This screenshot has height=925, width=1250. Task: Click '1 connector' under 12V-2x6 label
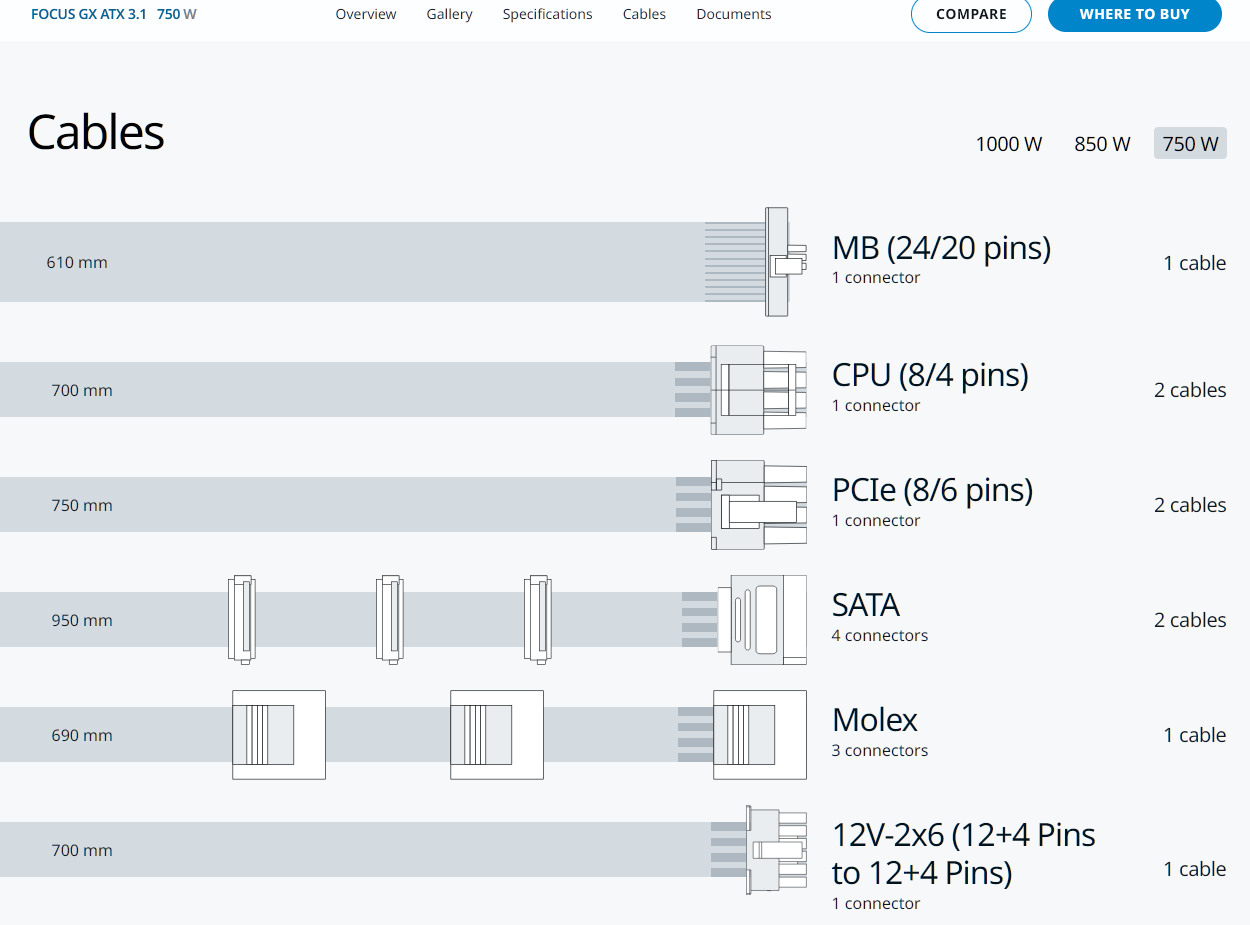876,903
